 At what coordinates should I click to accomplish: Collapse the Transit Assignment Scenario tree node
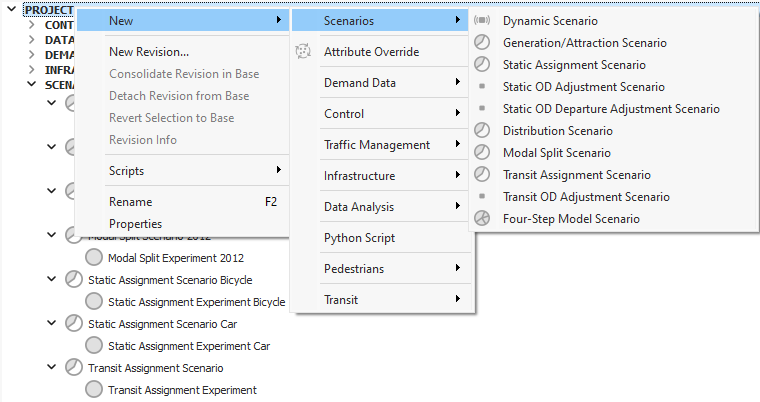pyautogui.click(x=52, y=367)
